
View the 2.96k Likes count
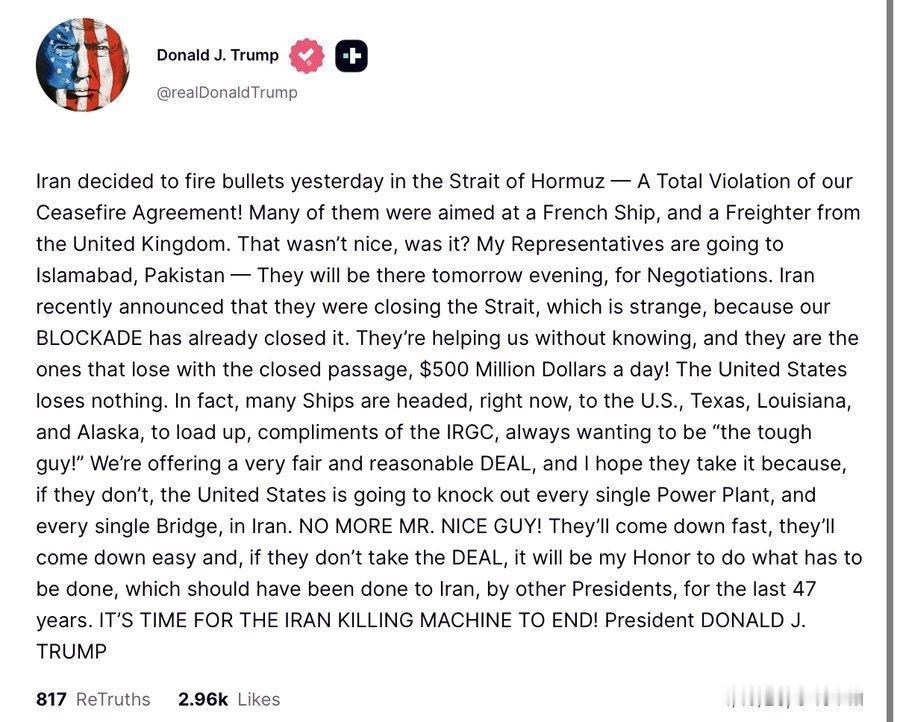pyautogui.click(x=229, y=699)
